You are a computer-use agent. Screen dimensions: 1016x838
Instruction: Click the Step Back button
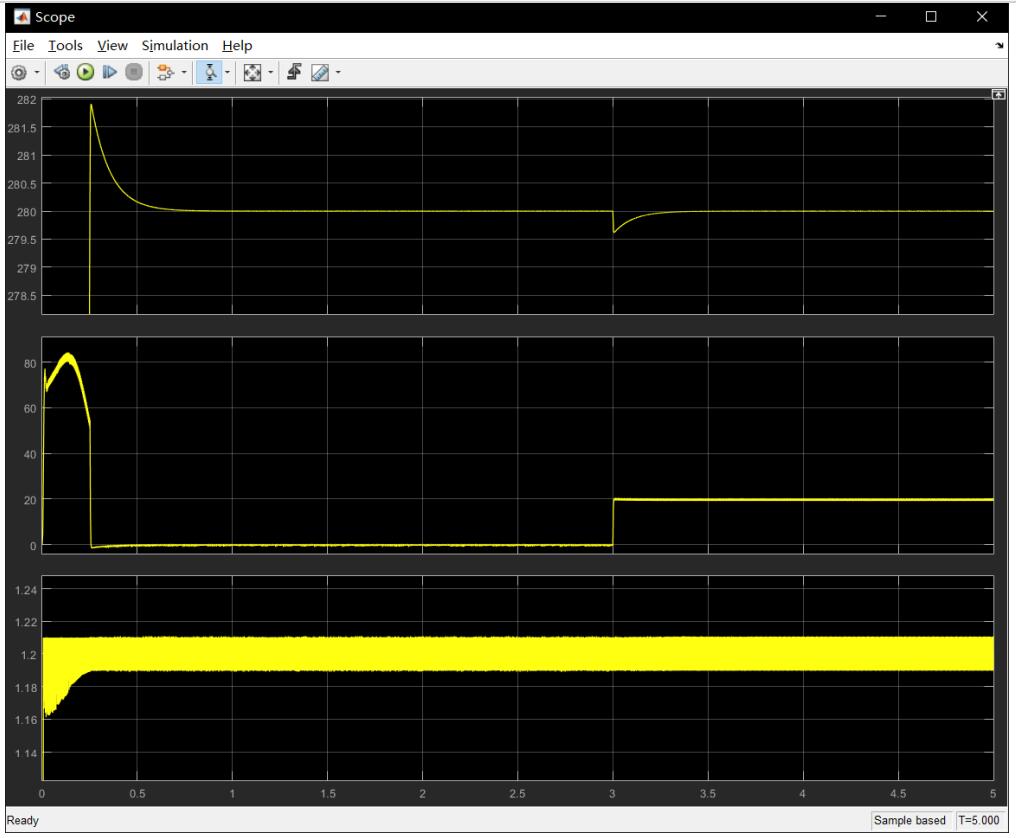(62, 72)
